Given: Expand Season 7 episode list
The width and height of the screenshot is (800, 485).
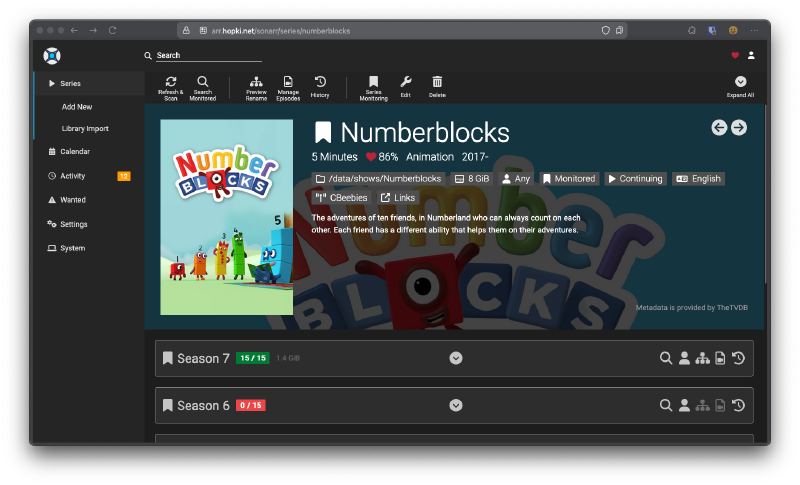Looking at the screenshot, I should (456, 358).
